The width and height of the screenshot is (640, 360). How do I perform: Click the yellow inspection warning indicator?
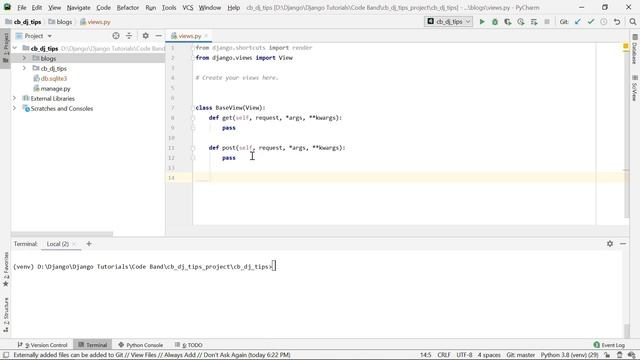[626, 47]
